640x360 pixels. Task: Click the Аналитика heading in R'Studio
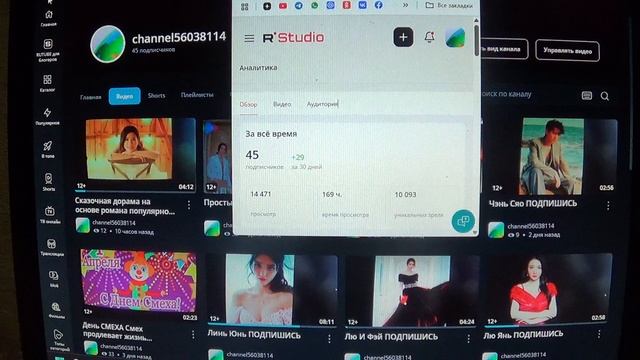click(x=258, y=68)
